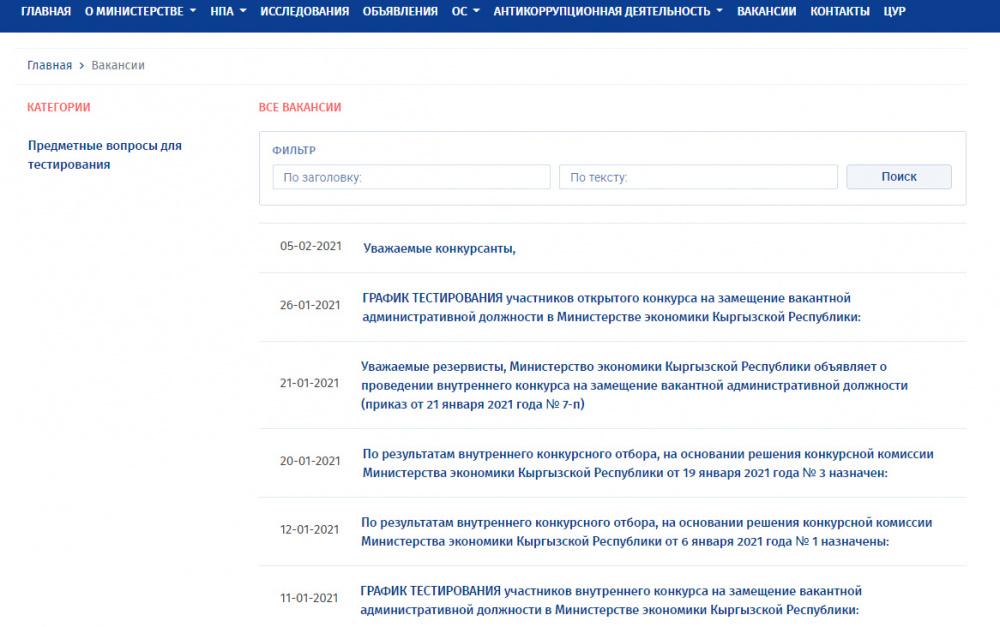Go to ОБЪЯВЛЕНИЯ in navigation bar

click(400, 11)
